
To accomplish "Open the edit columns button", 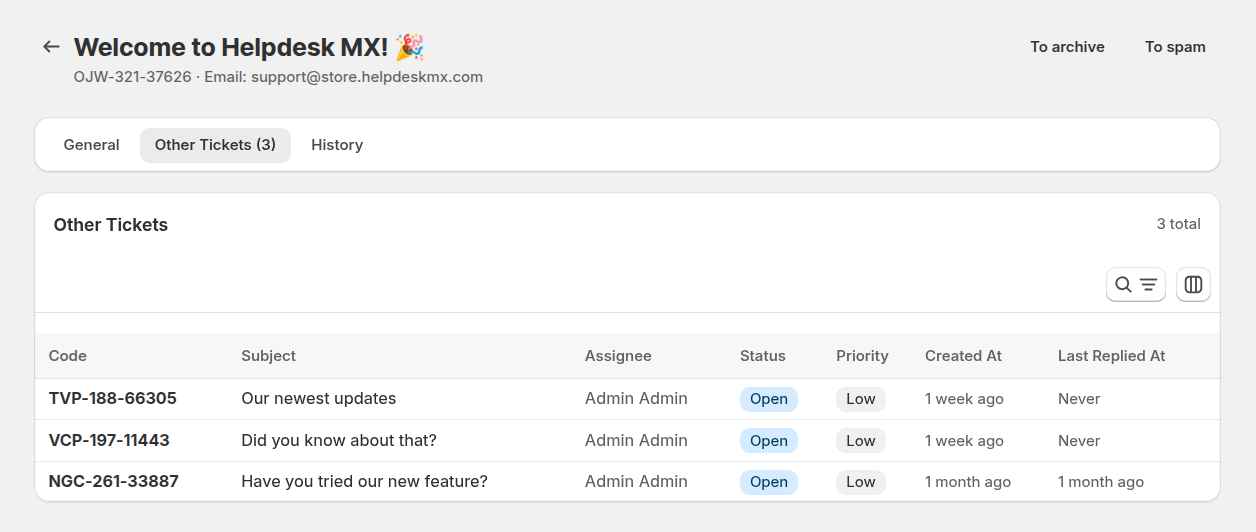I will (x=1193, y=285).
